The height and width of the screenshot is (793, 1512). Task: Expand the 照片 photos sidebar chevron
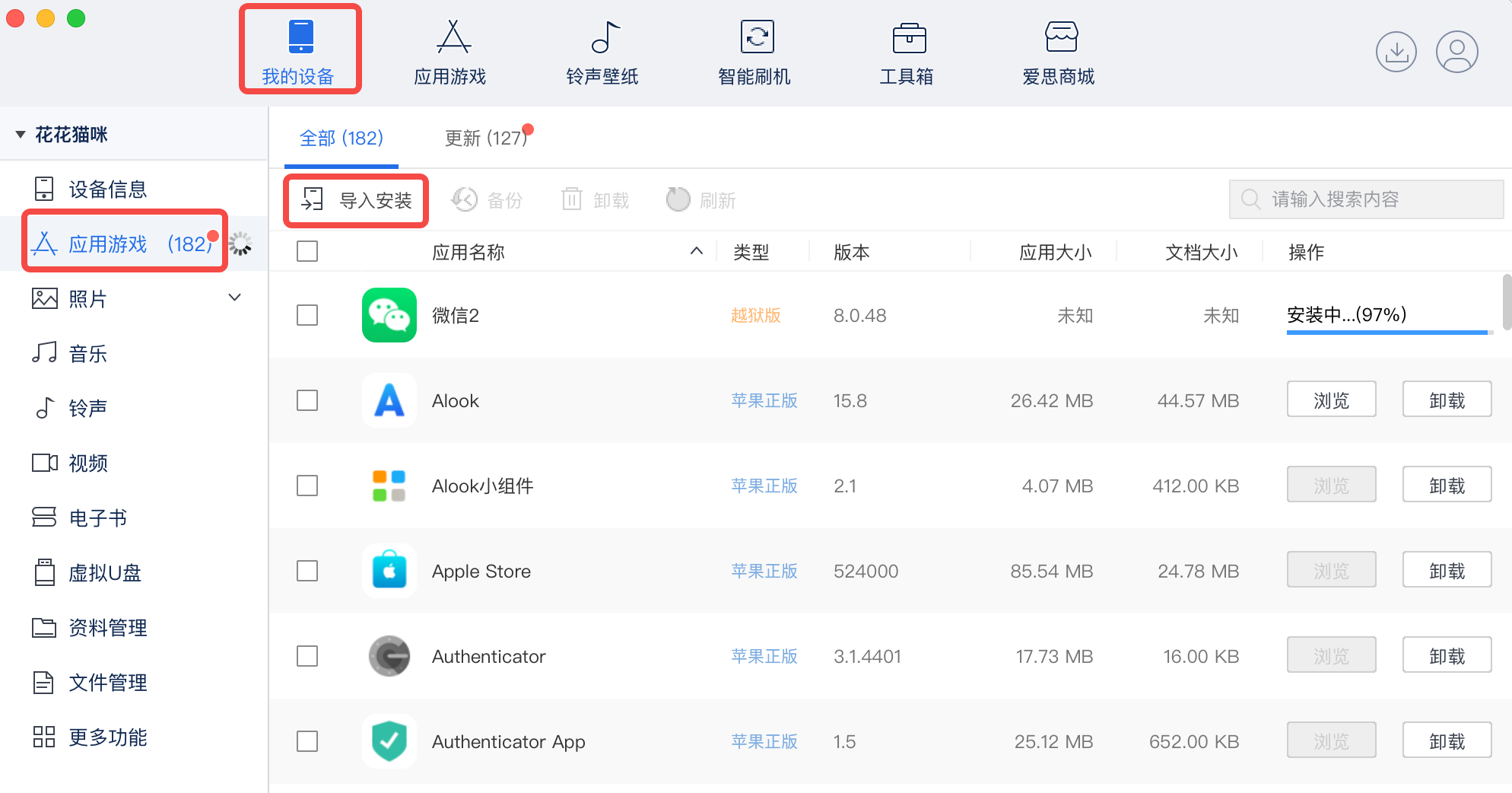[235, 298]
